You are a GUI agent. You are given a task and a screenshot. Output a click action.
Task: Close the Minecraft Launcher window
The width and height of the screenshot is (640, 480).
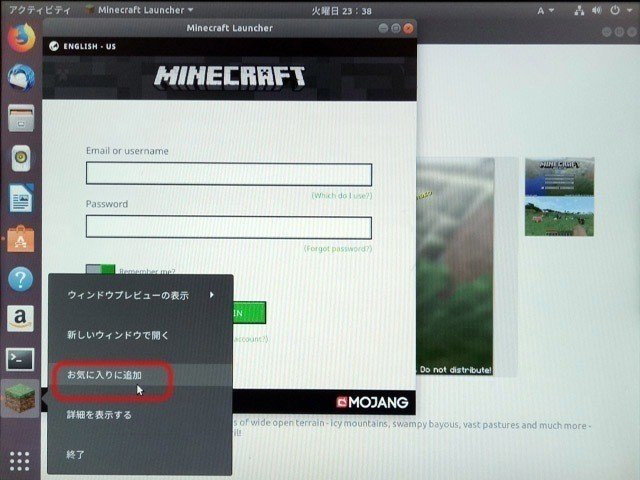pyautogui.click(x=408, y=28)
